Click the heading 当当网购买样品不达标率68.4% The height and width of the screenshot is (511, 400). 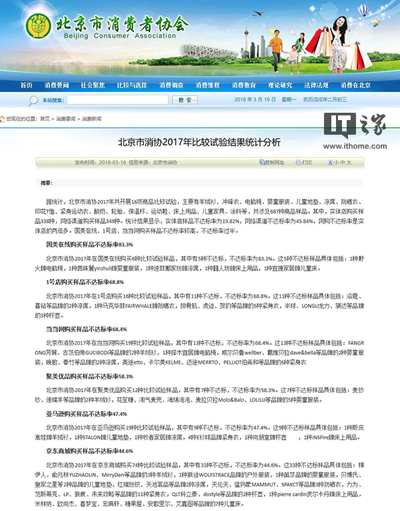coord(86,329)
